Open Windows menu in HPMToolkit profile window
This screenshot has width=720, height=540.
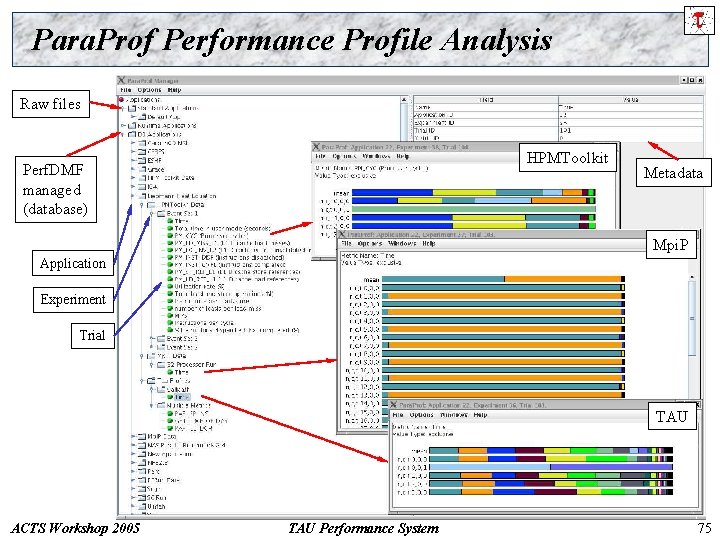click(376, 157)
